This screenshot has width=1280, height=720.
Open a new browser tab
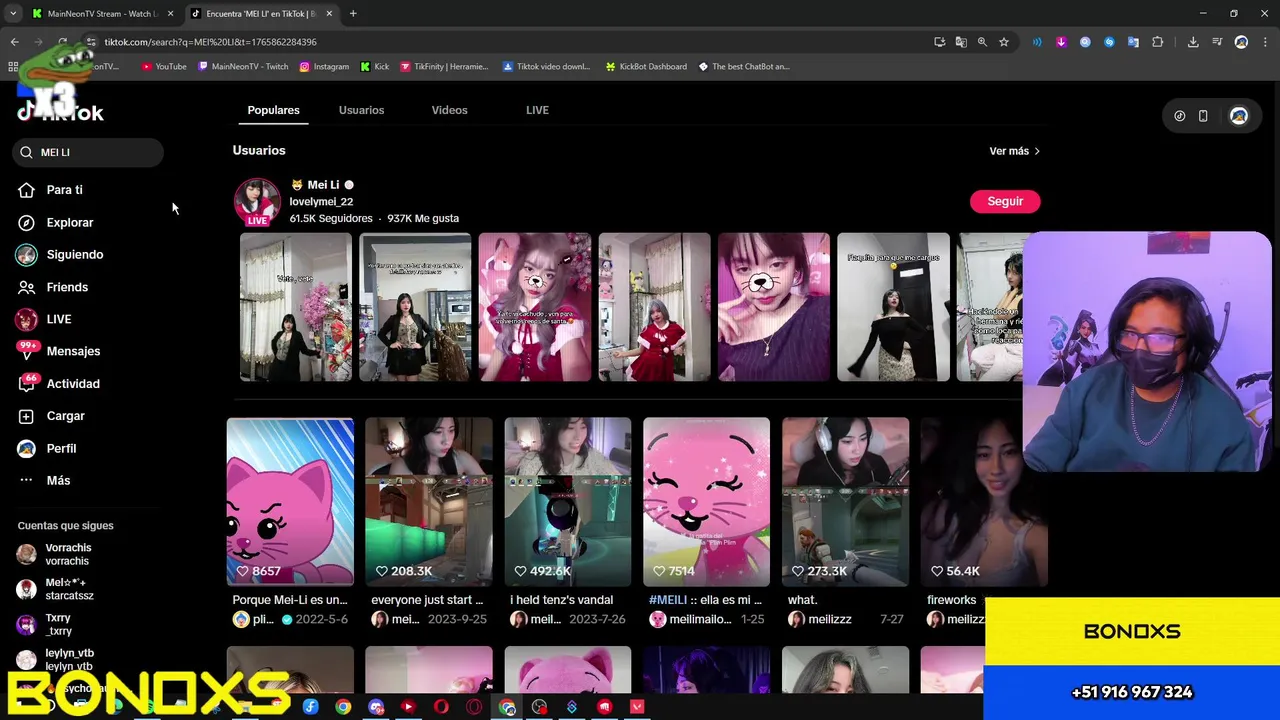[x=353, y=14]
